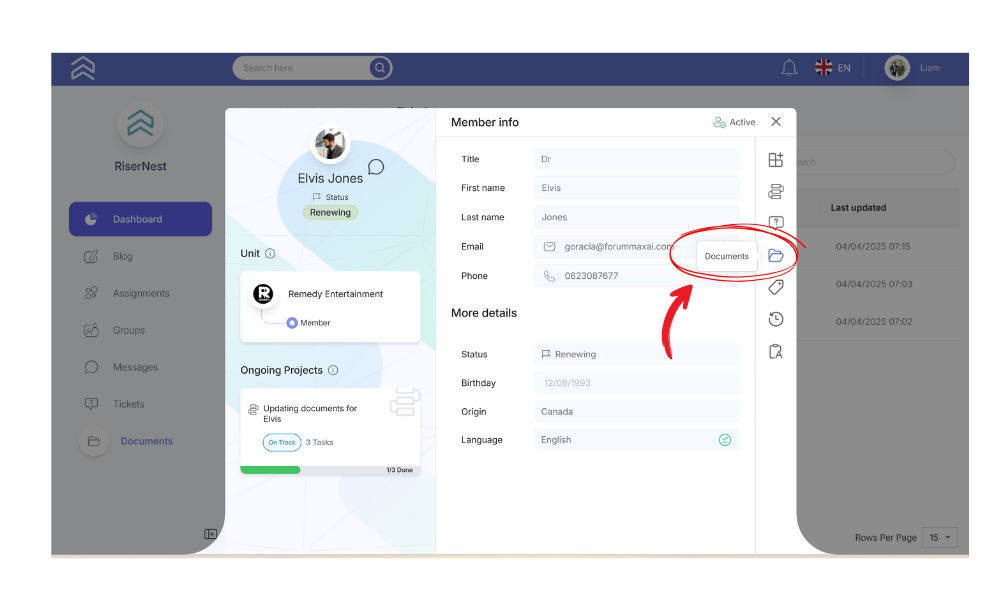Open the tag icon in the member side toolbar
Screen dimensions: 1000x600
pyautogui.click(x=776, y=287)
